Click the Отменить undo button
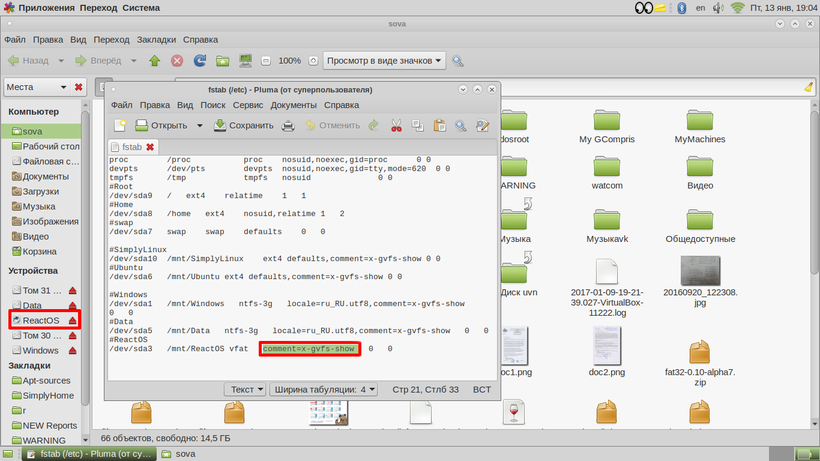820x461 pixels. pyautogui.click(x=333, y=125)
